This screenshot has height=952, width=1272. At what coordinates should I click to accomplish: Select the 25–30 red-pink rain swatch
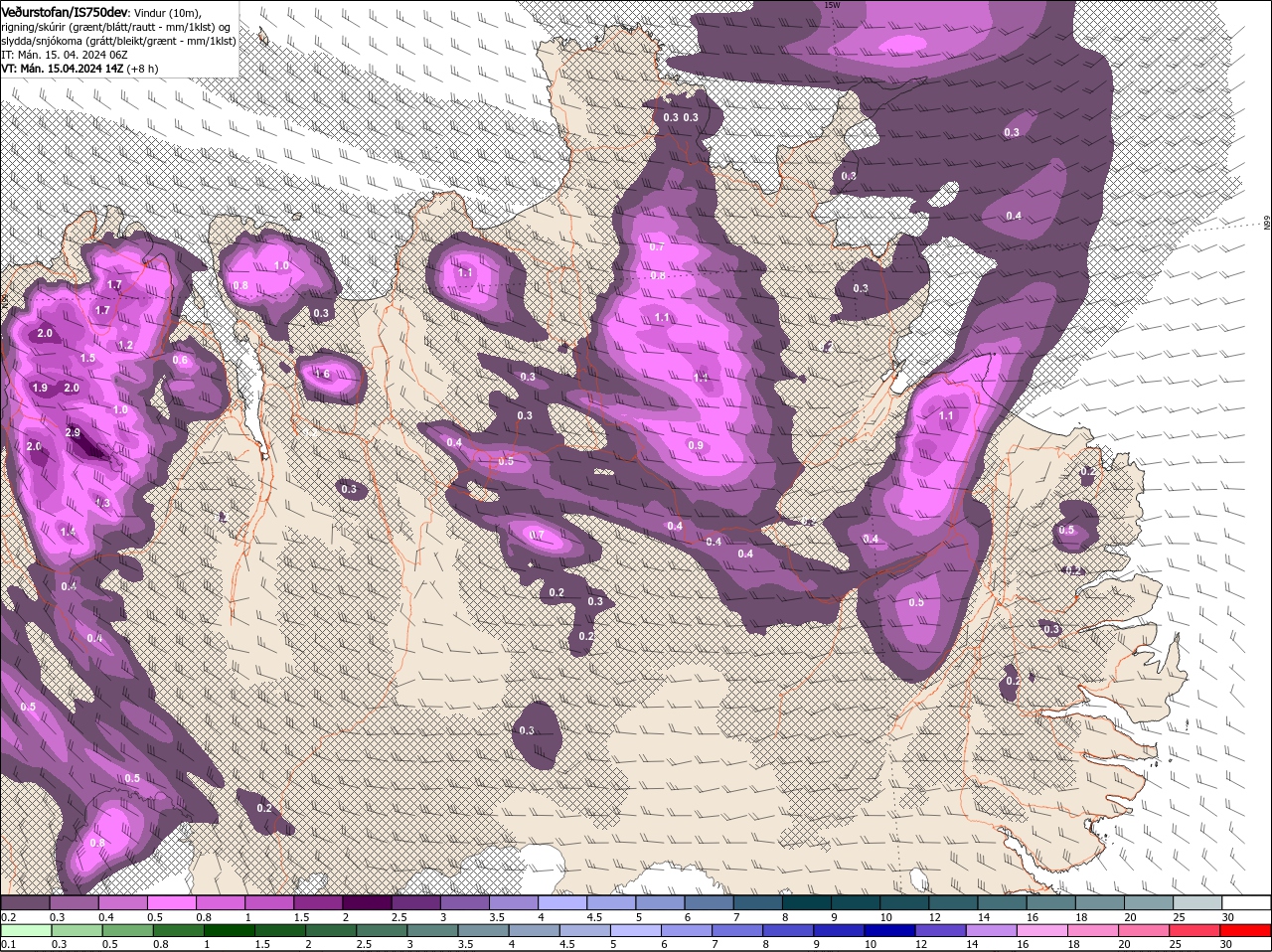point(1196,931)
